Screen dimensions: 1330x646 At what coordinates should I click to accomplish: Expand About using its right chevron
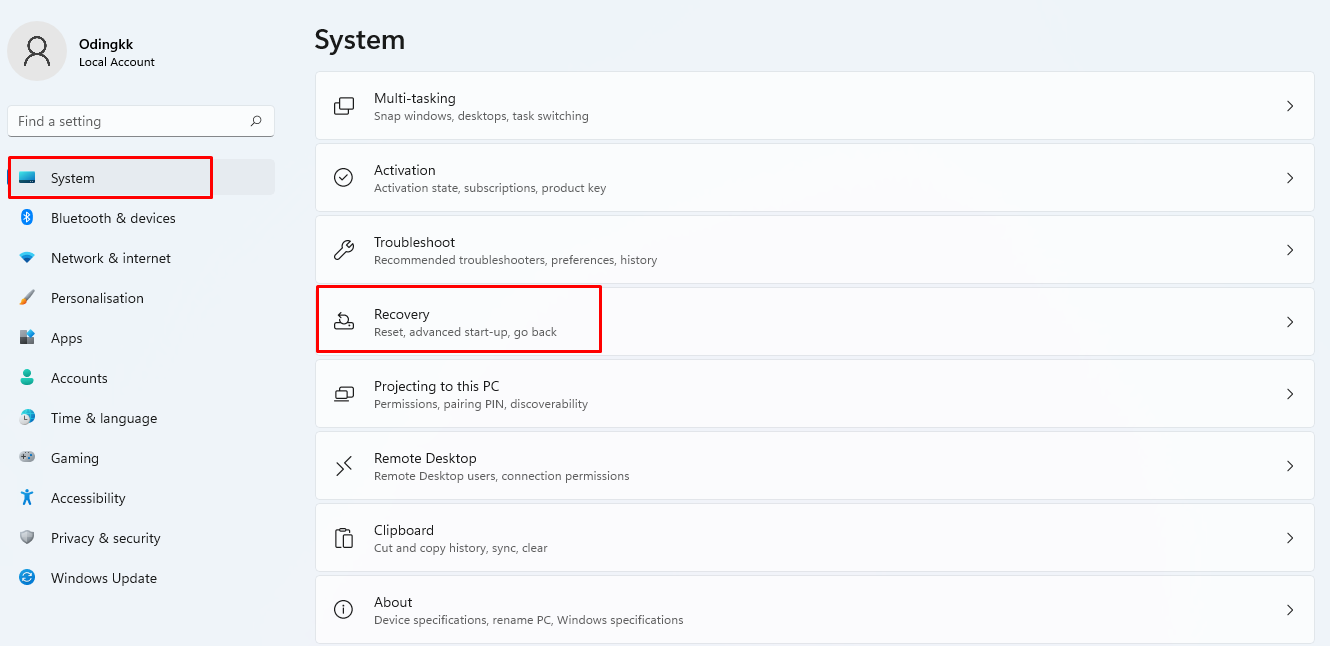point(1290,610)
